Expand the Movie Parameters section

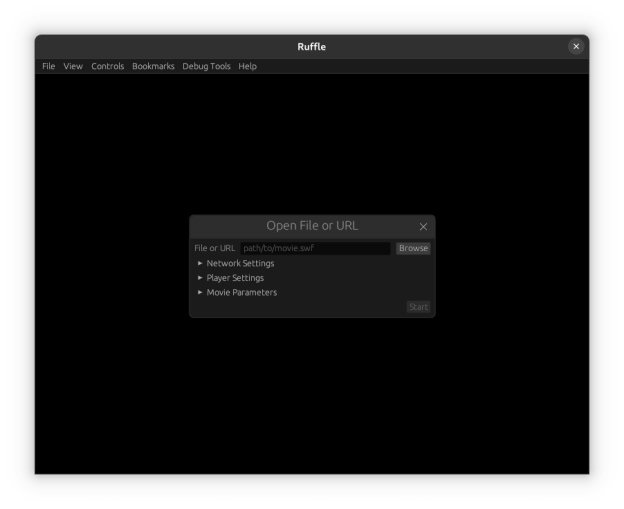pos(241,292)
